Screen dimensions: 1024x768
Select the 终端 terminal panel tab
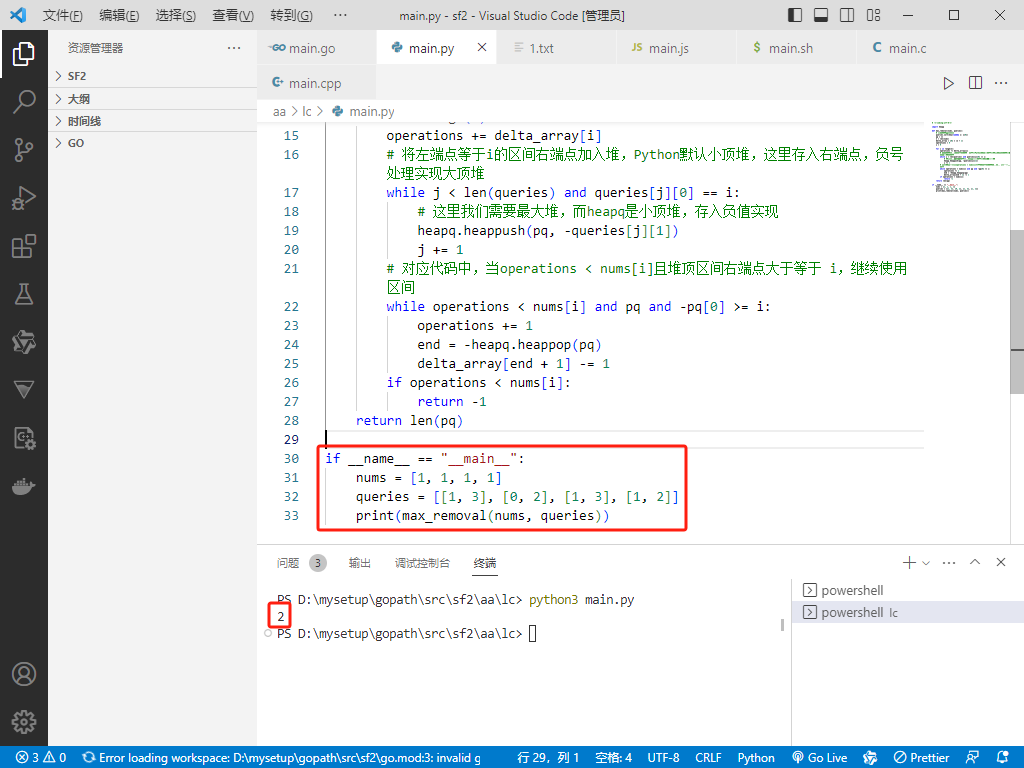(x=485, y=563)
